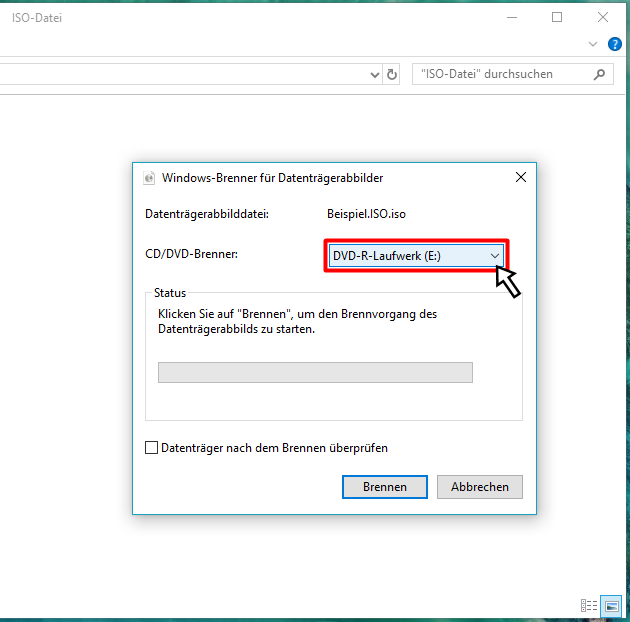
Task: Click the Abbrechen button
Action: pos(480,487)
